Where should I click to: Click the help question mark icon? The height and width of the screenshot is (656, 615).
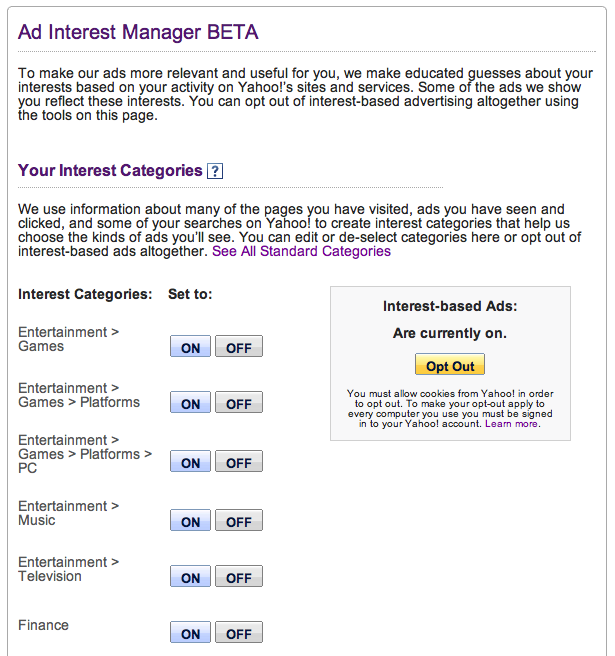point(214,171)
